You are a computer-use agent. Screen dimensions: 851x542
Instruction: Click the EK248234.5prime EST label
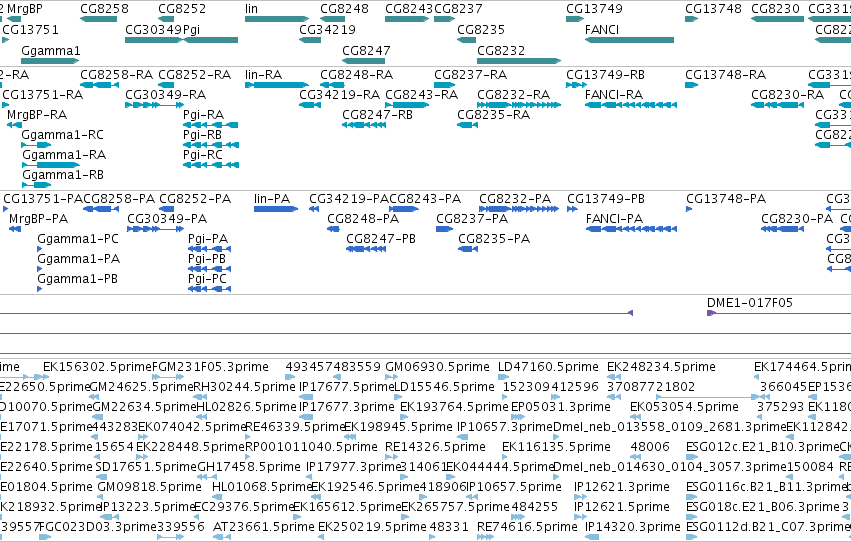(661, 367)
